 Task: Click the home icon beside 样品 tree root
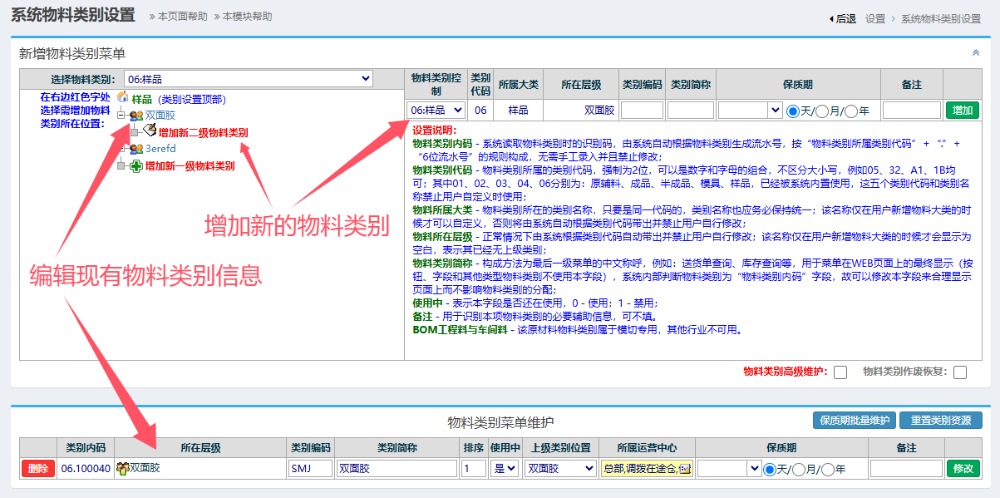click(x=123, y=98)
